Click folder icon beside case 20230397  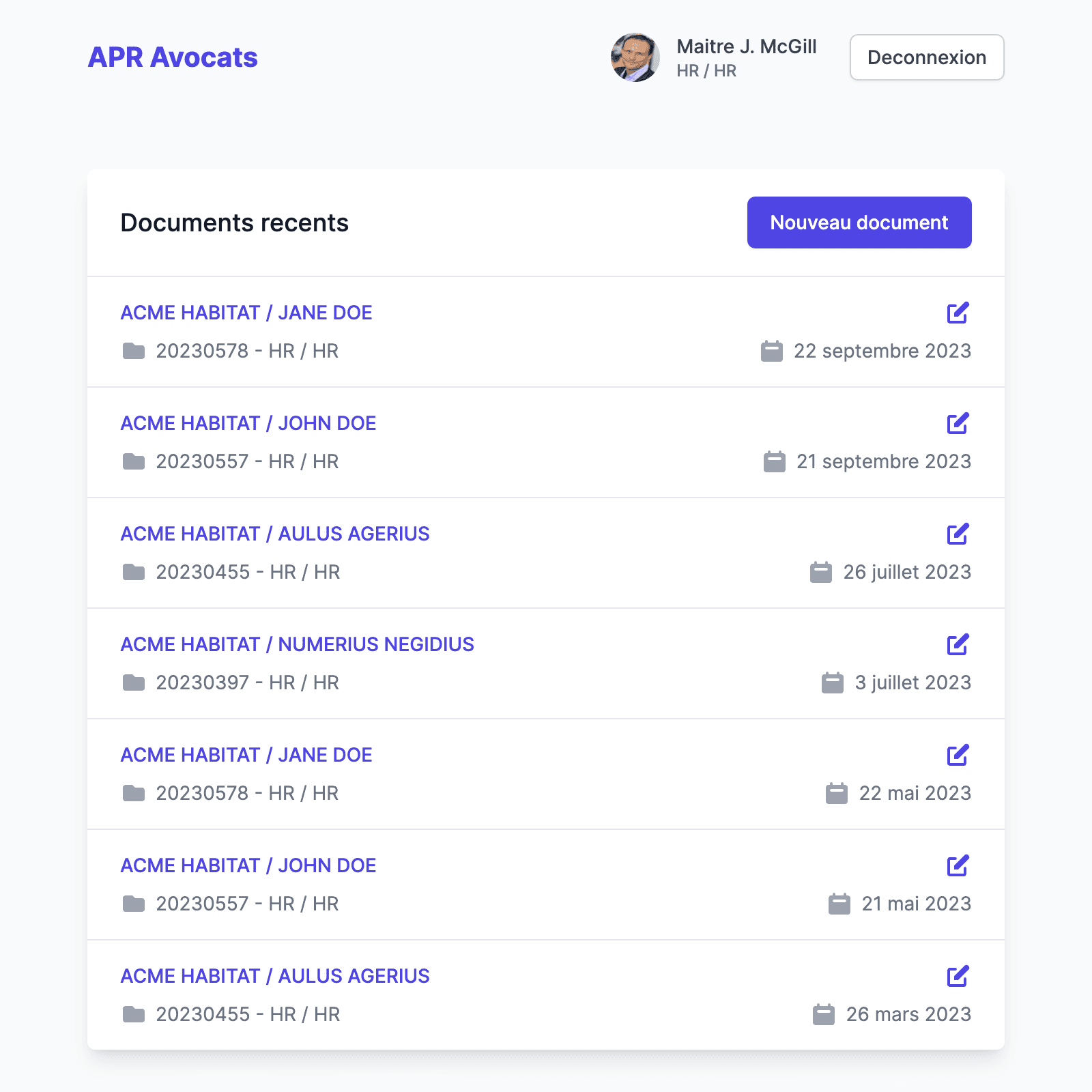[x=134, y=682]
